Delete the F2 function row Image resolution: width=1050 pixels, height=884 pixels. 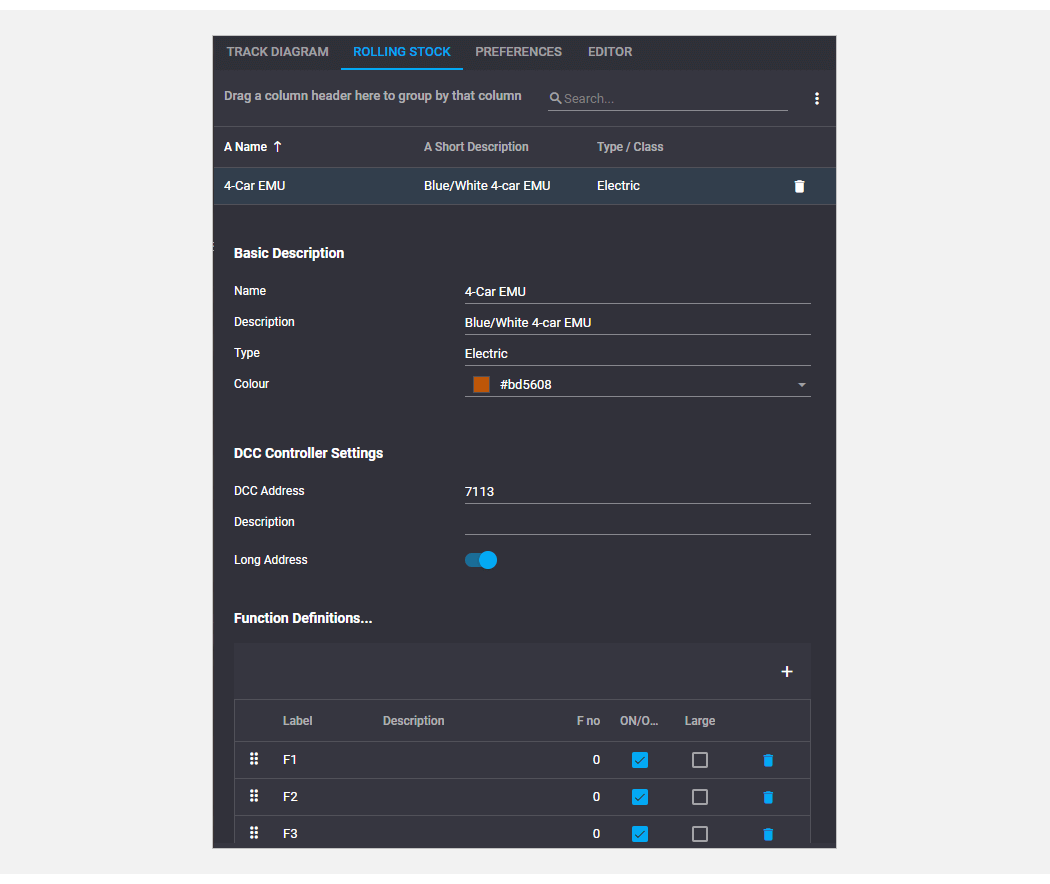click(768, 797)
